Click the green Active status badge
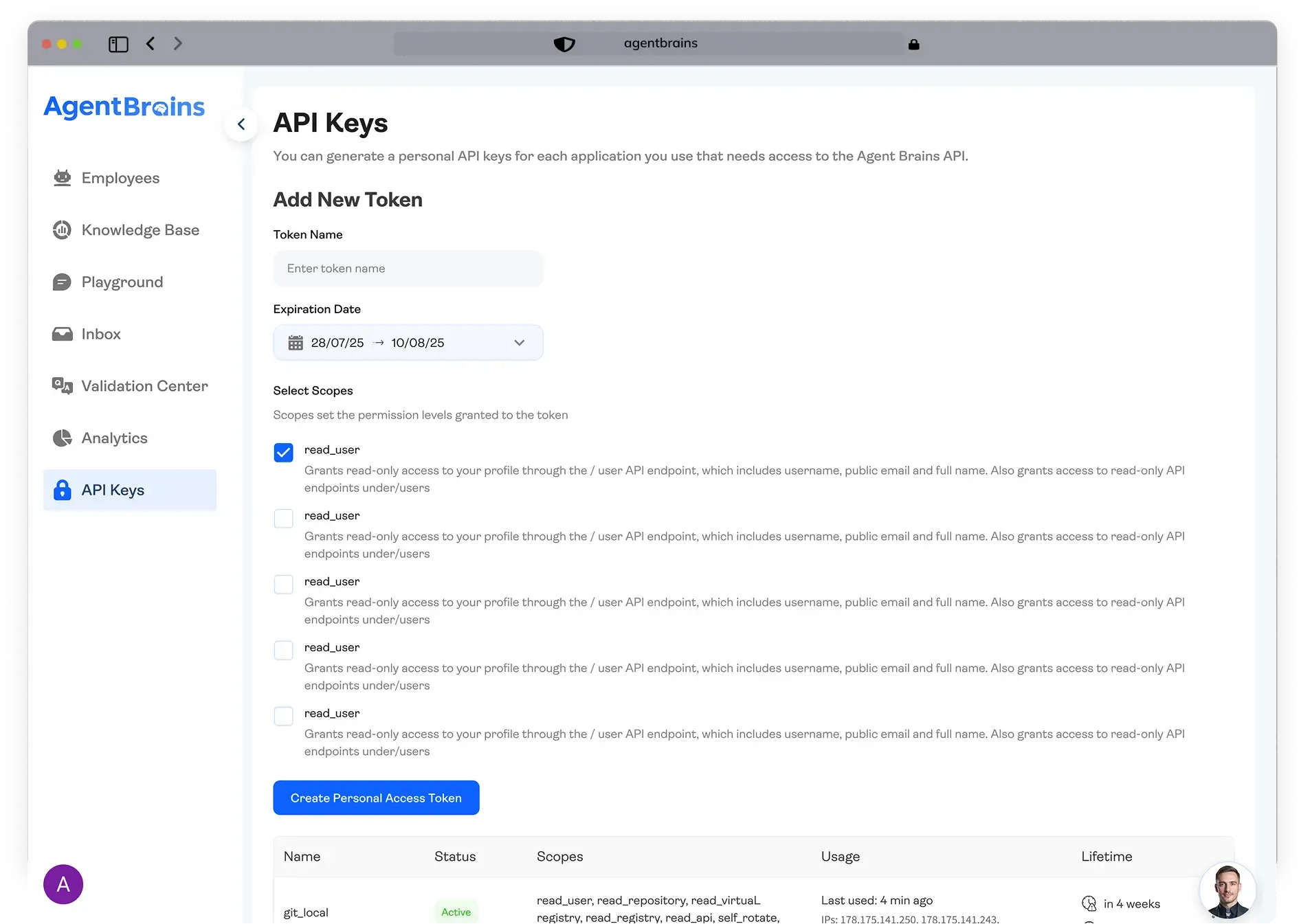1301x924 pixels. coord(456,912)
